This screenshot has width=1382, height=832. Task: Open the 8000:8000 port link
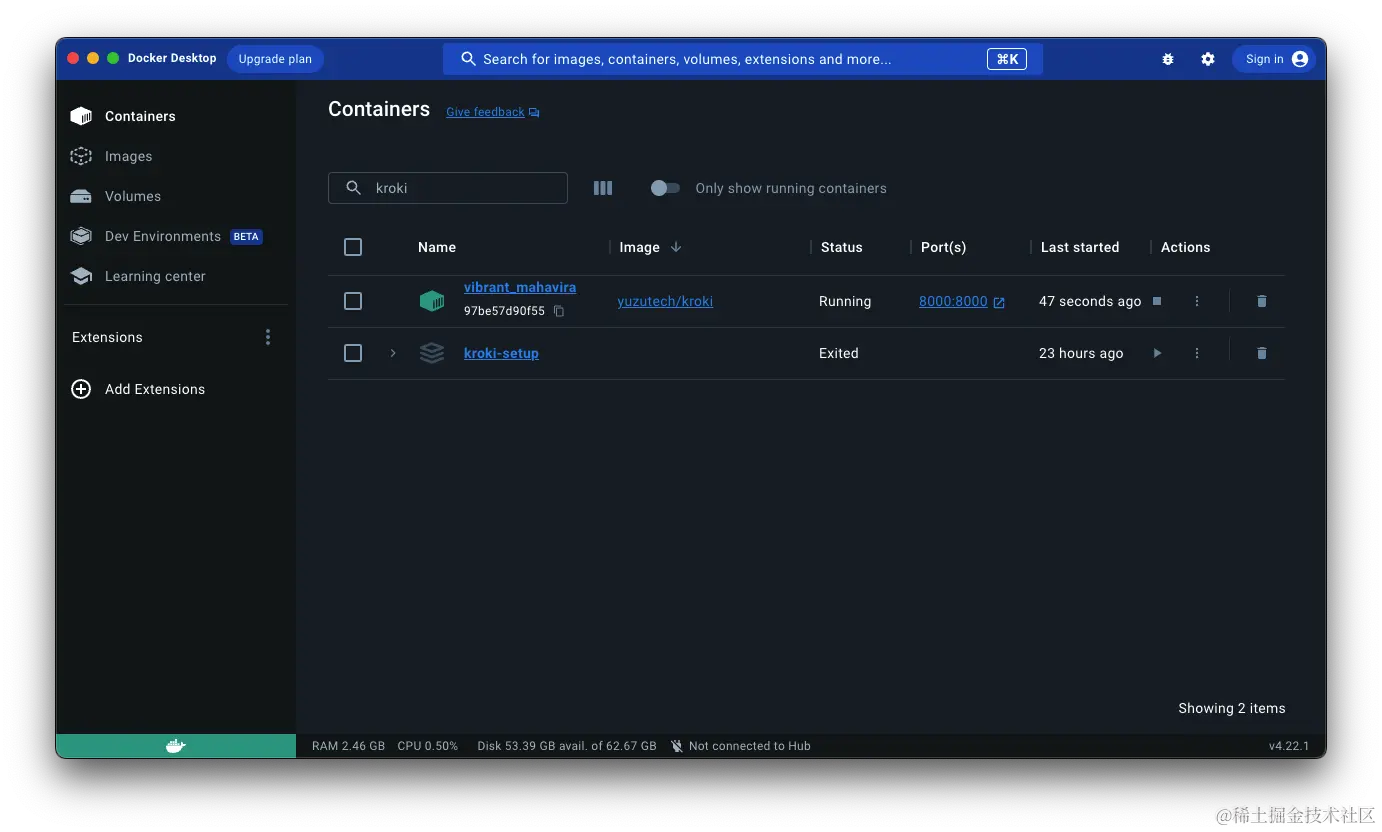coord(953,301)
